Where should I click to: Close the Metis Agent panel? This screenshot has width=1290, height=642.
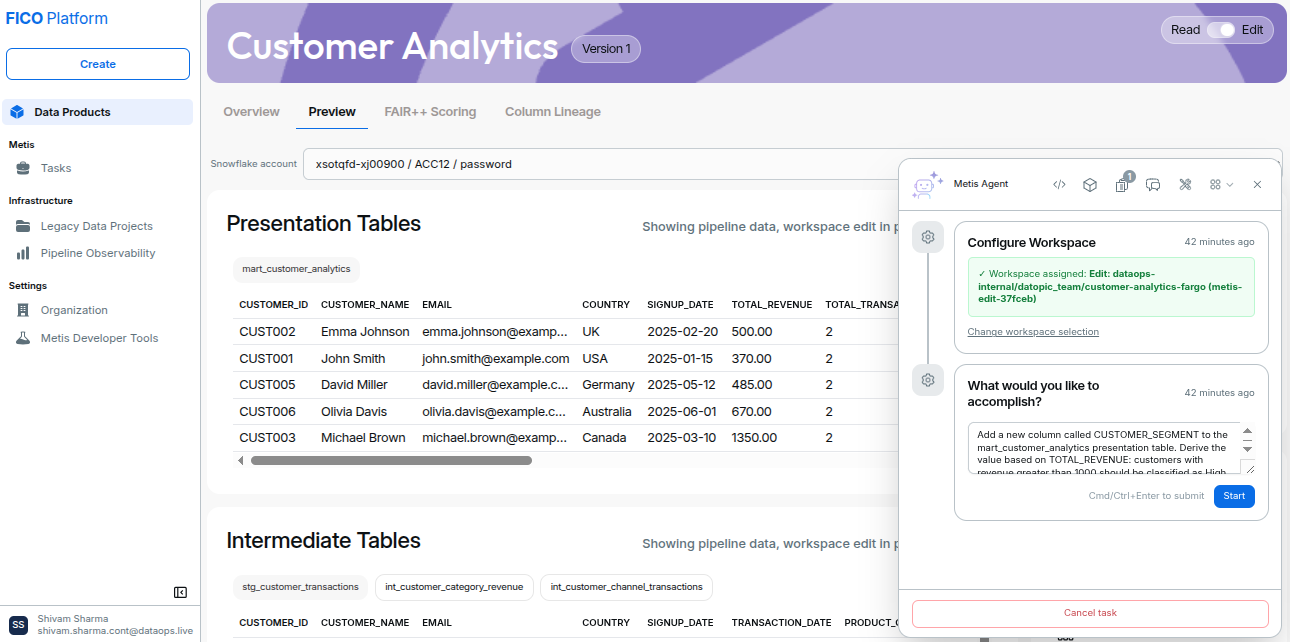(1258, 184)
